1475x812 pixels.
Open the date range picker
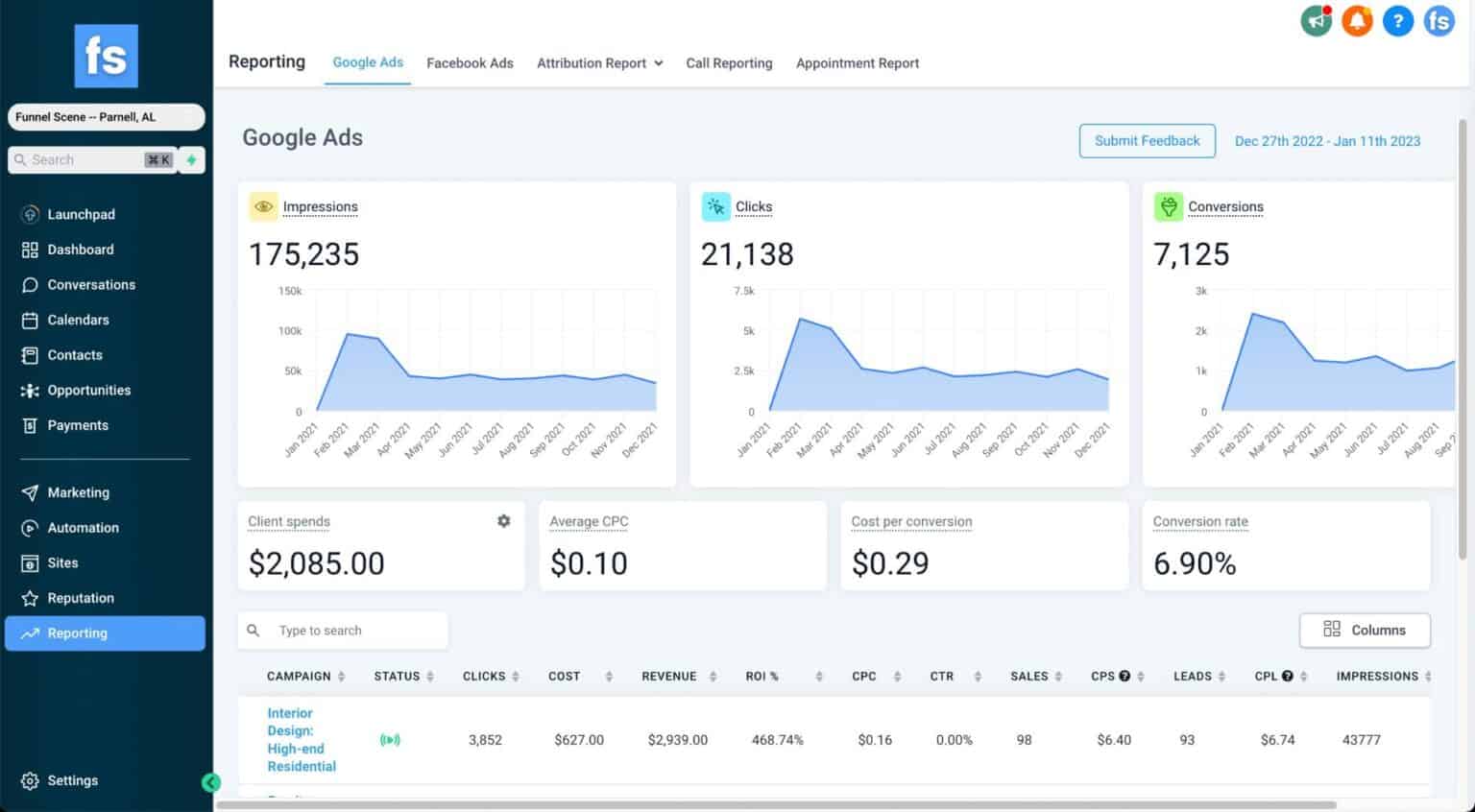(x=1327, y=141)
